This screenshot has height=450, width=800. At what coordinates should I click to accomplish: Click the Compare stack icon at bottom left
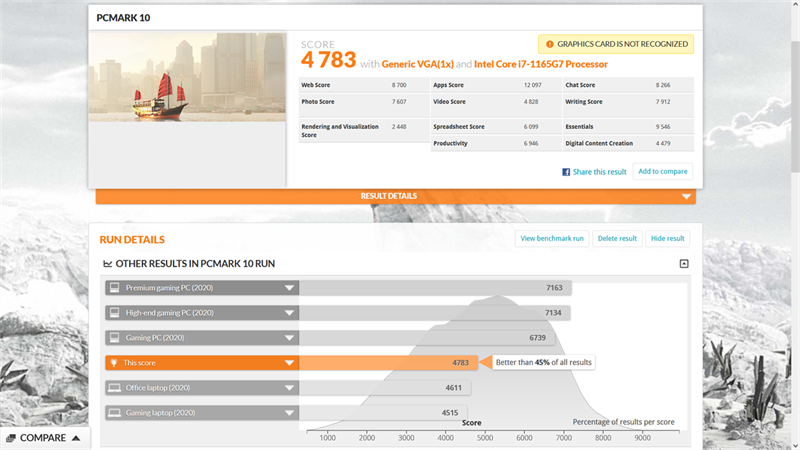coord(11,438)
